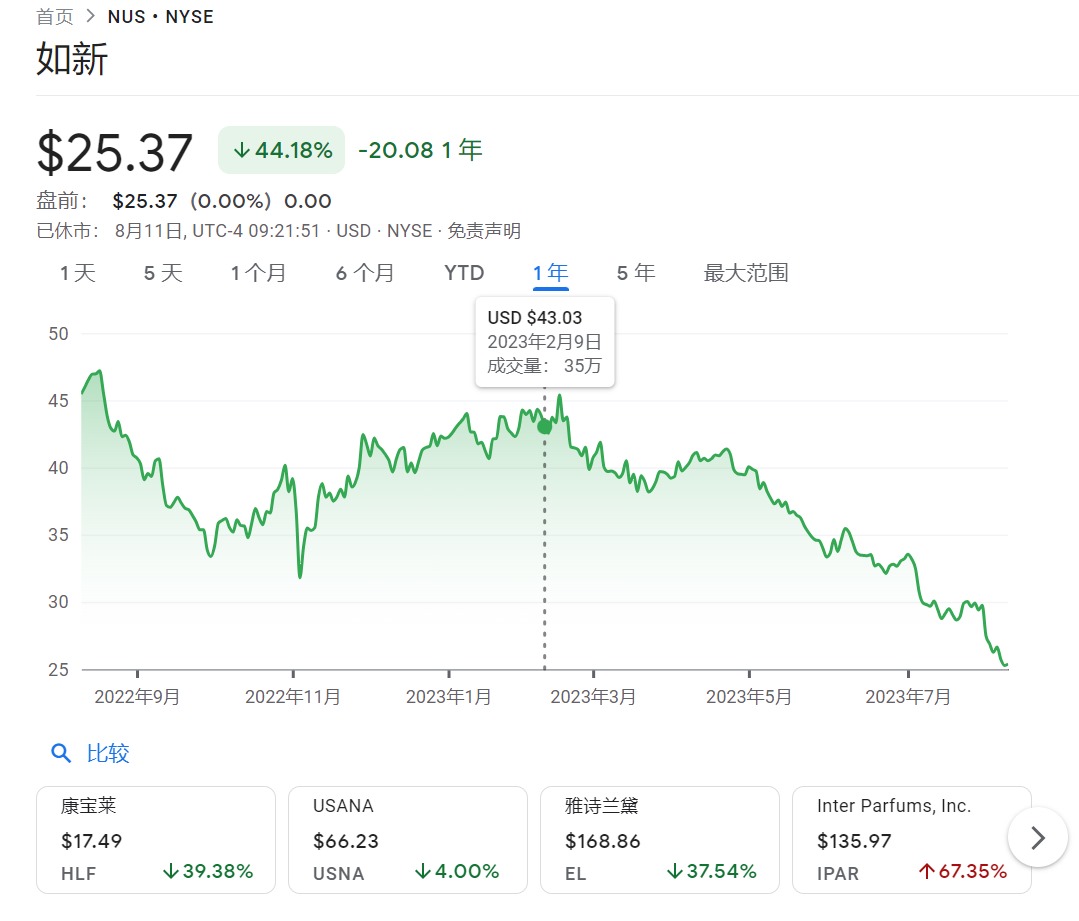Screen dimensions: 1079x921
Task: Click the $135.97 price on Inter Parfums card
Action: coord(854,841)
